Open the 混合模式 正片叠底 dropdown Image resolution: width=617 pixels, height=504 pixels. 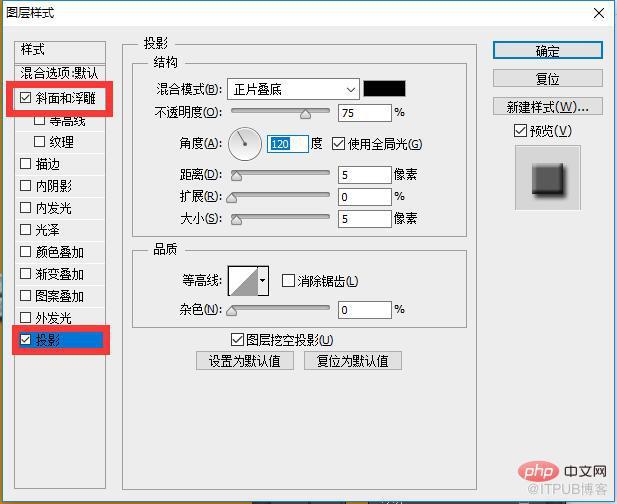pyautogui.click(x=294, y=89)
